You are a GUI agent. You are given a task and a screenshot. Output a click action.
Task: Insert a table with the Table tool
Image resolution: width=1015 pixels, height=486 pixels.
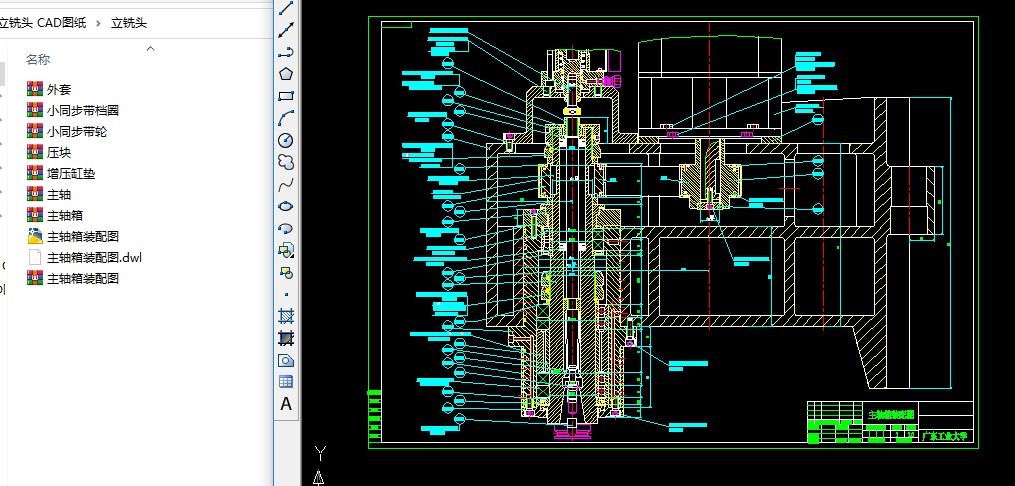286,381
